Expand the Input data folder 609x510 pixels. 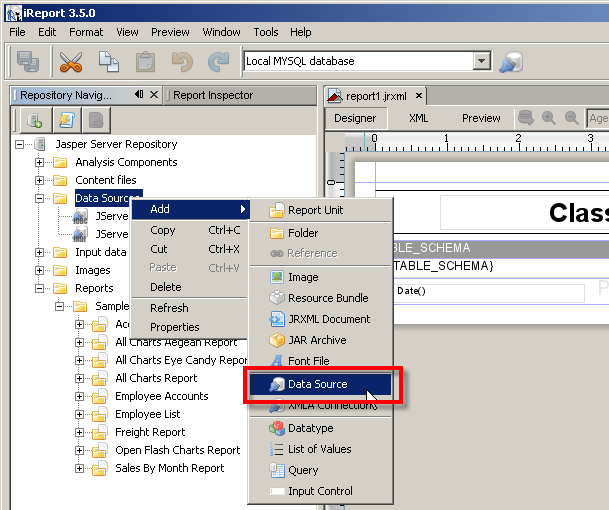(39, 252)
